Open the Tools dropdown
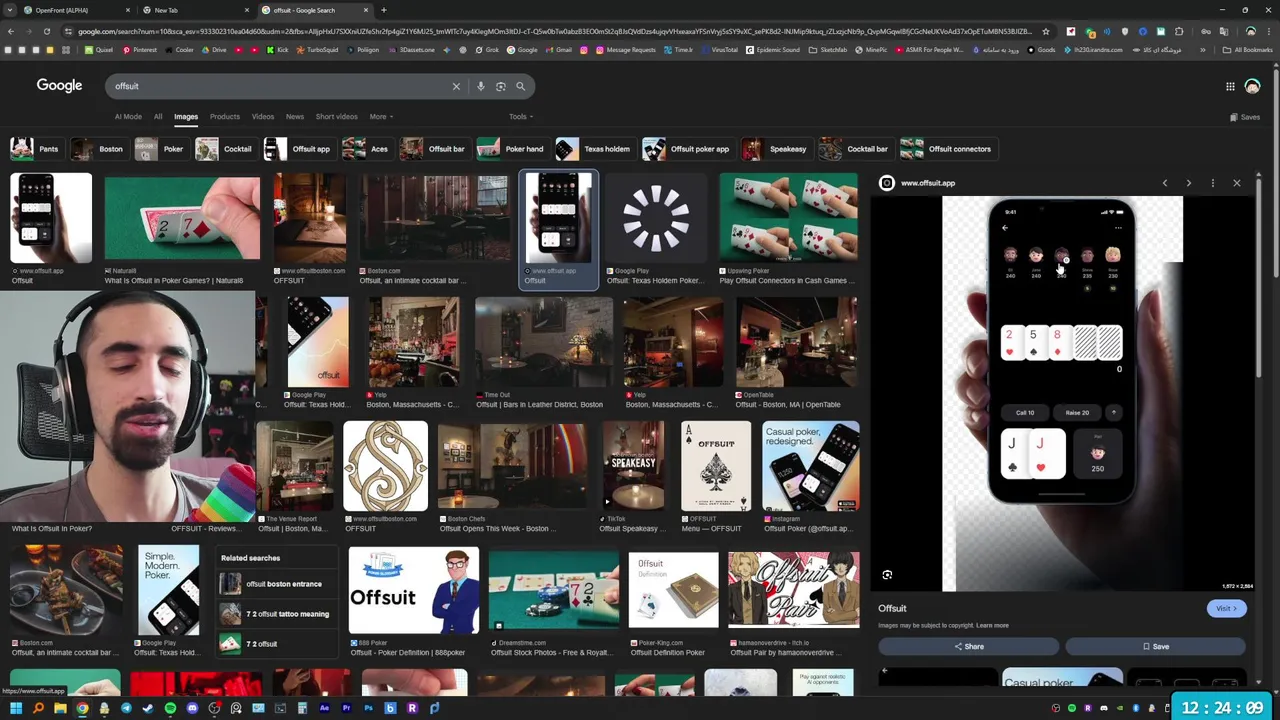This screenshot has width=1280, height=720. click(520, 117)
